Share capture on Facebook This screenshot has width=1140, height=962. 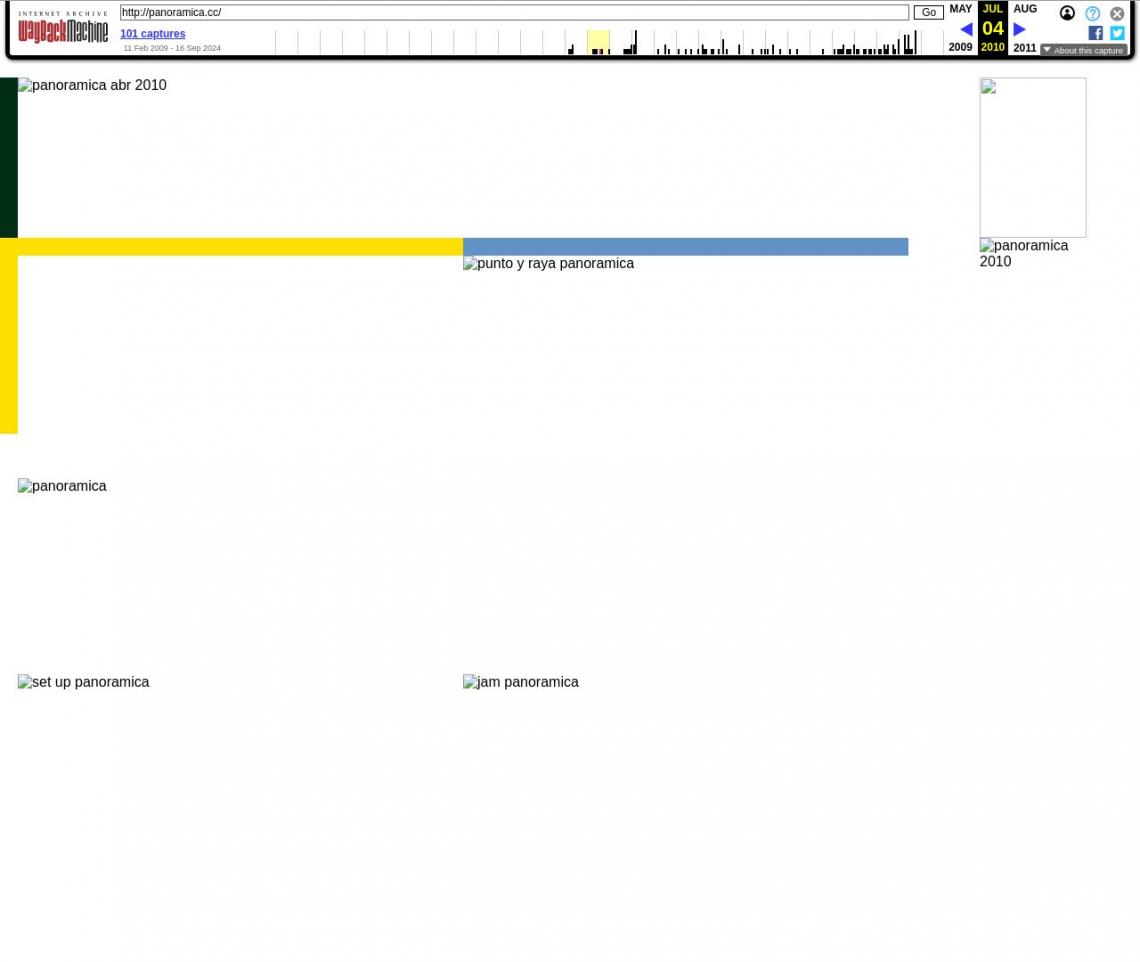1095,33
